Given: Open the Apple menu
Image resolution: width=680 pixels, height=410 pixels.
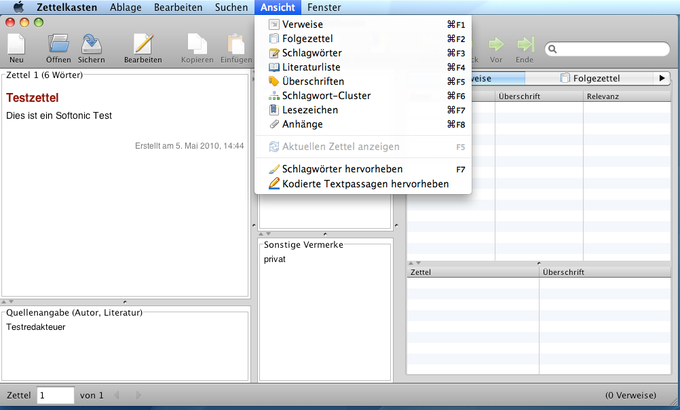Looking at the screenshot, I should (18, 7).
